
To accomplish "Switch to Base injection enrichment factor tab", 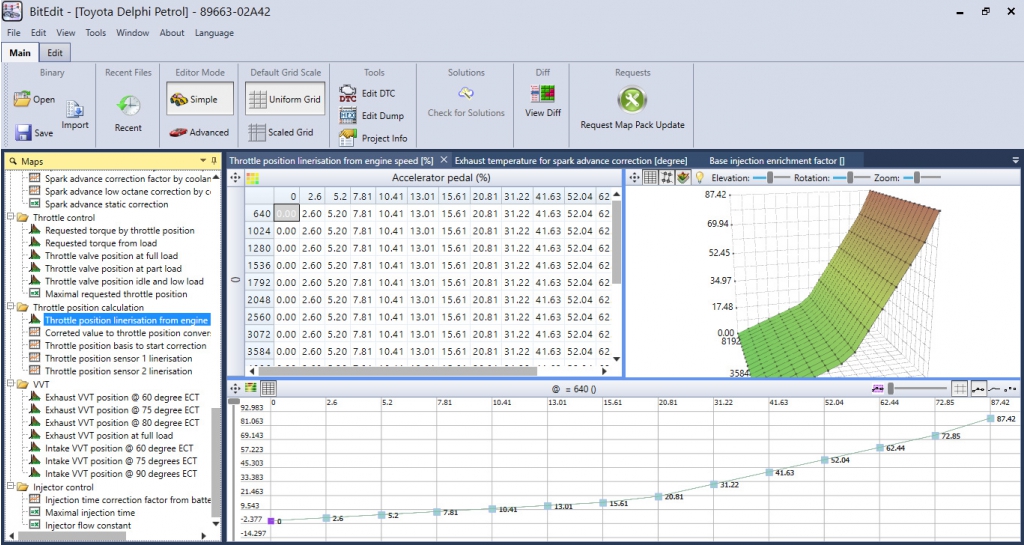I will pos(777,160).
